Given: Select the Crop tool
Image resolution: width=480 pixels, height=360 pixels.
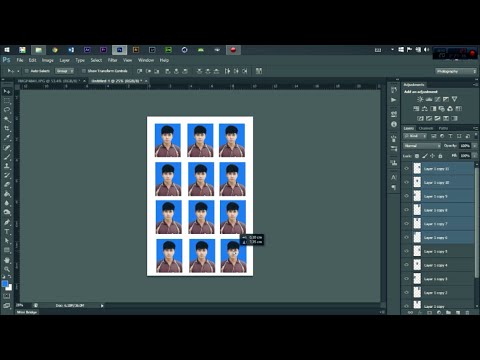Looking at the screenshot, I should click(x=7, y=128).
